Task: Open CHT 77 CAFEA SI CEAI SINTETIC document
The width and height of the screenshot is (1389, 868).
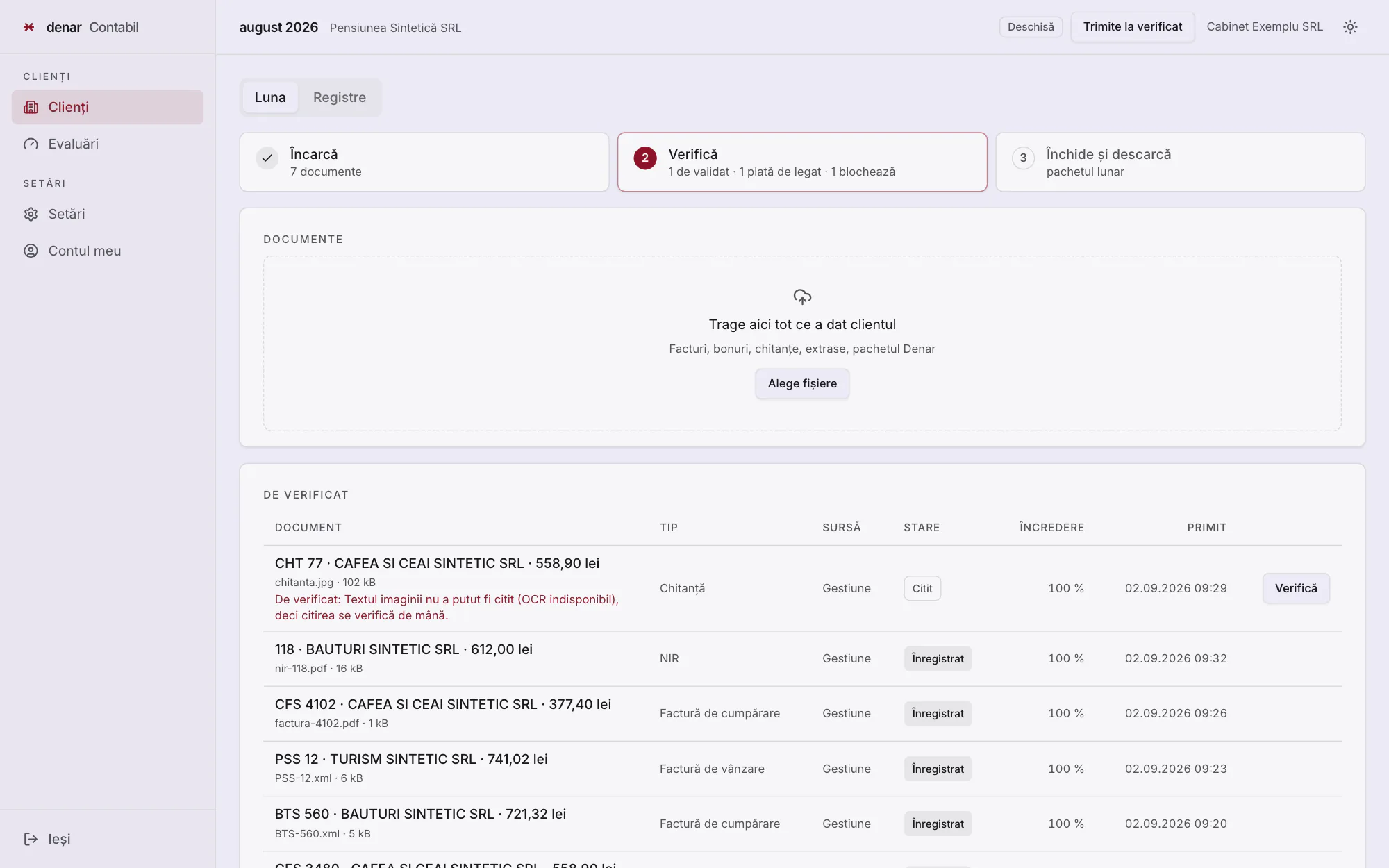Action: [x=437, y=563]
